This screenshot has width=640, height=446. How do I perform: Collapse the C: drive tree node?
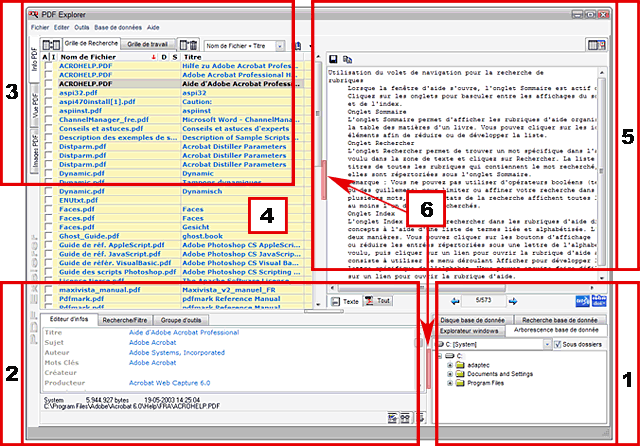440,356
